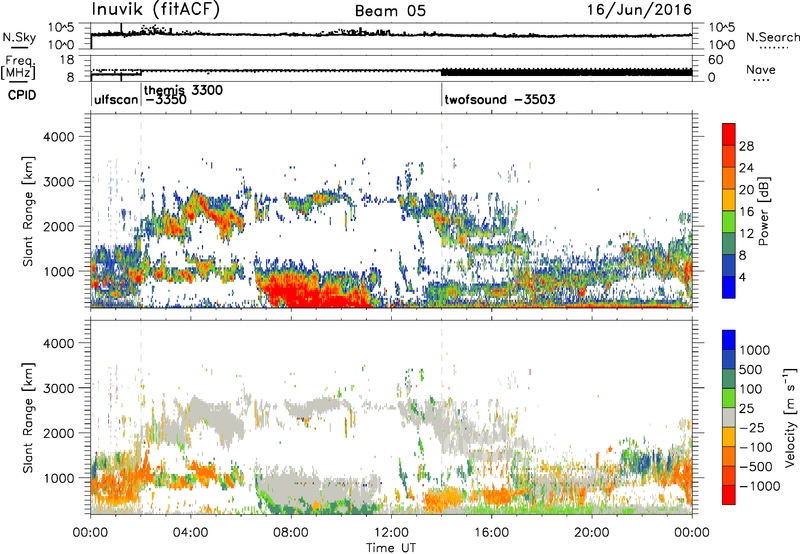Click the gray segment of Velocity colorbar
Viewport: 800px width, 554px height.
point(729,418)
